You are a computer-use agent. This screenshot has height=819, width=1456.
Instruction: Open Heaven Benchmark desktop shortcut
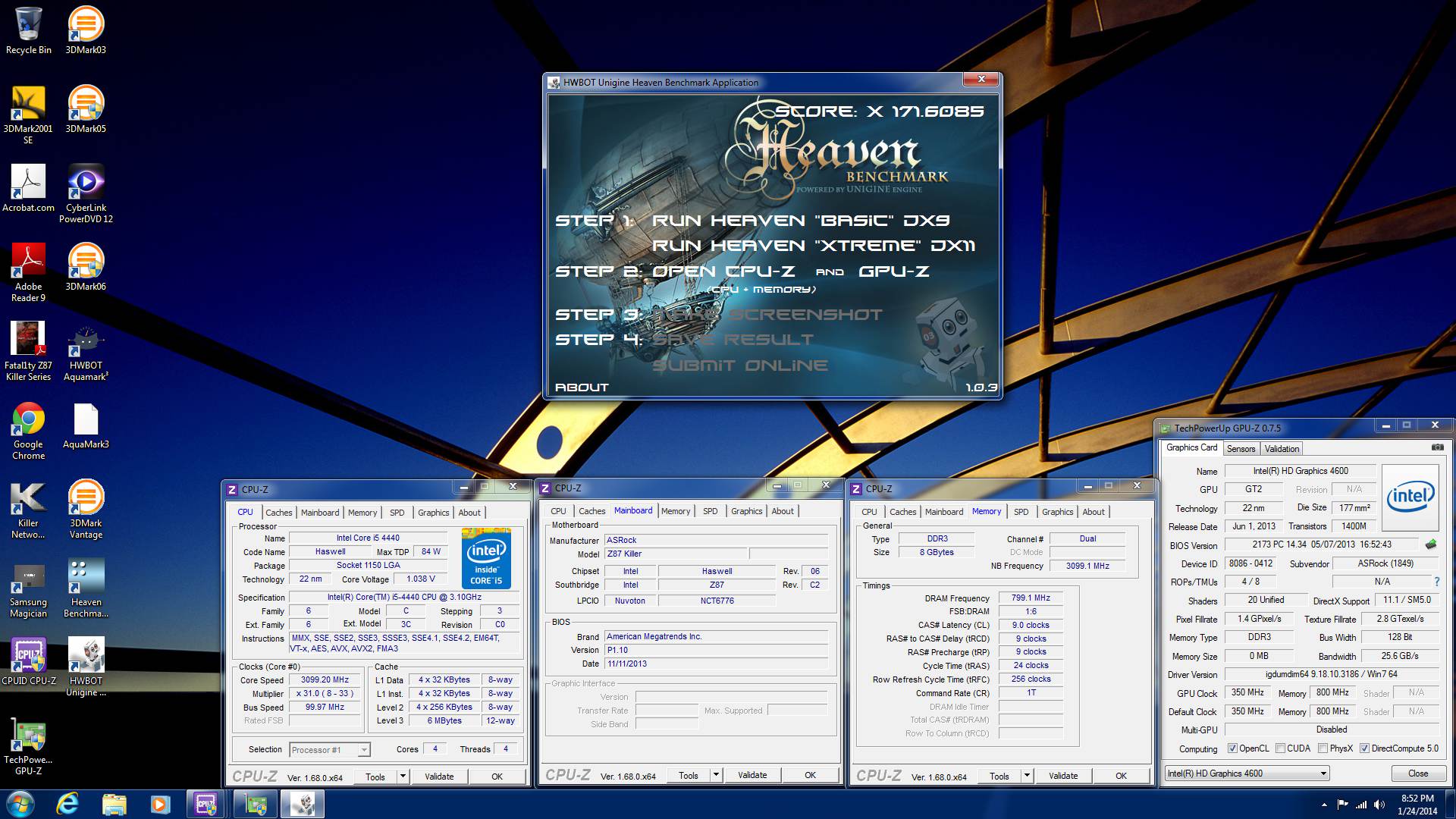[86, 588]
